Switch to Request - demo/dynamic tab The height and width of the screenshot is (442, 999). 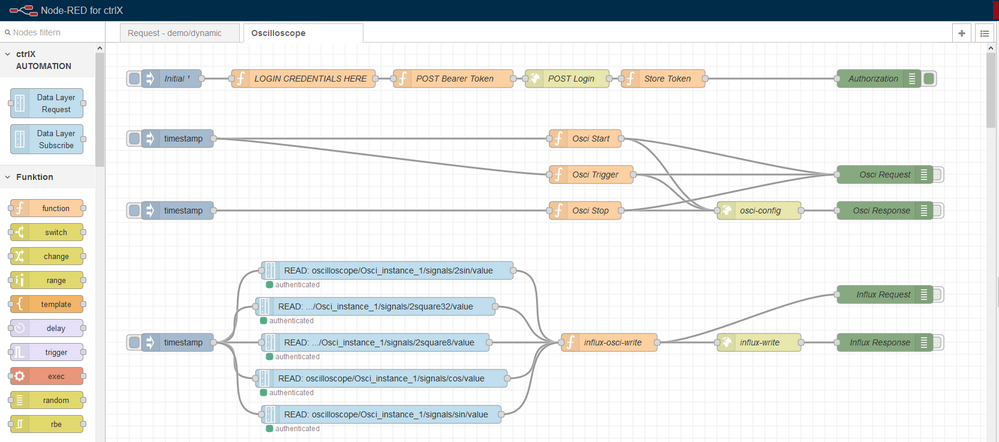tap(180, 33)
